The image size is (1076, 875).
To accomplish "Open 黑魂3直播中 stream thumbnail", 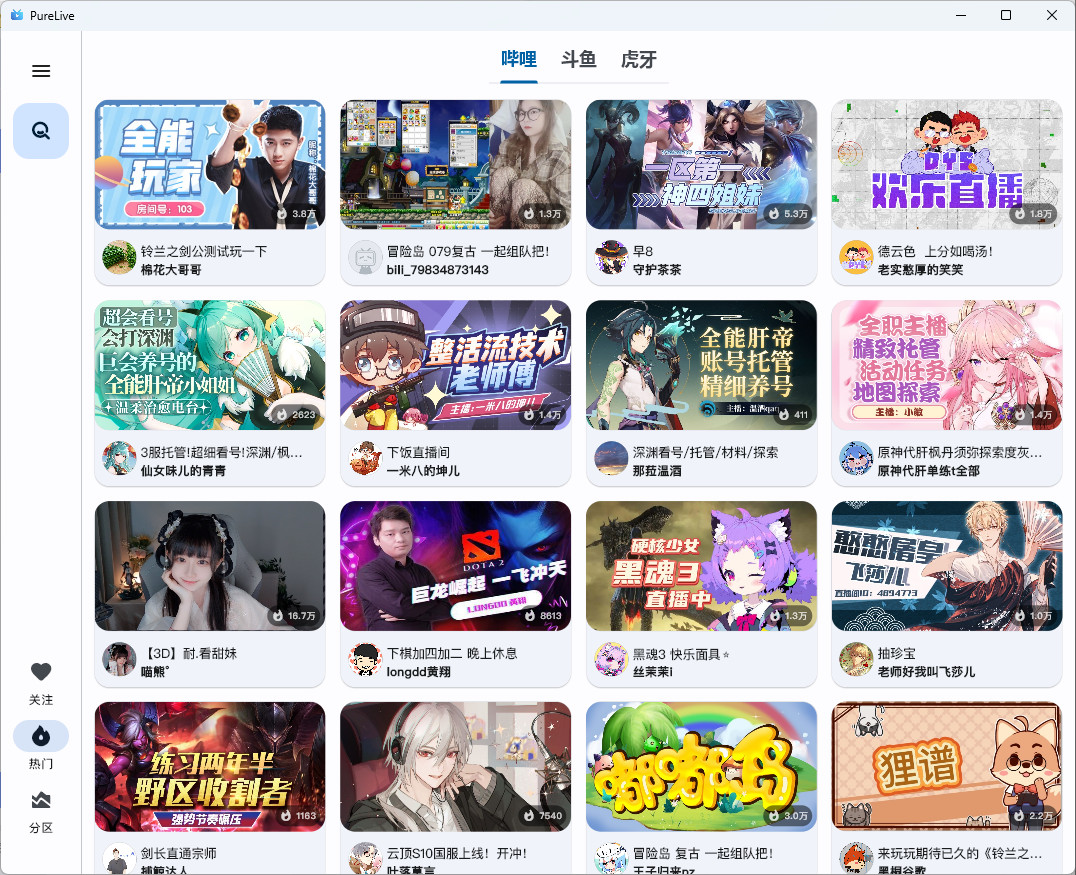I will (701, 566).
